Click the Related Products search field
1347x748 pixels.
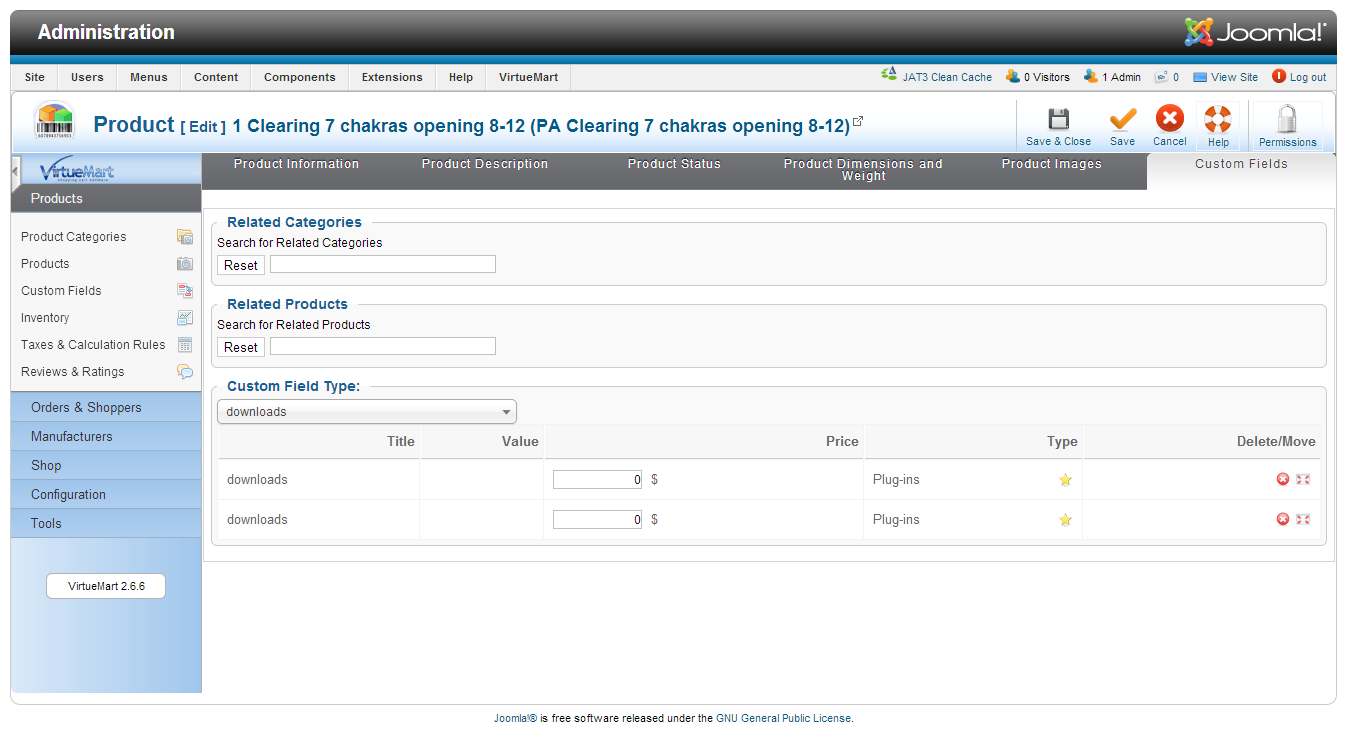383,346
